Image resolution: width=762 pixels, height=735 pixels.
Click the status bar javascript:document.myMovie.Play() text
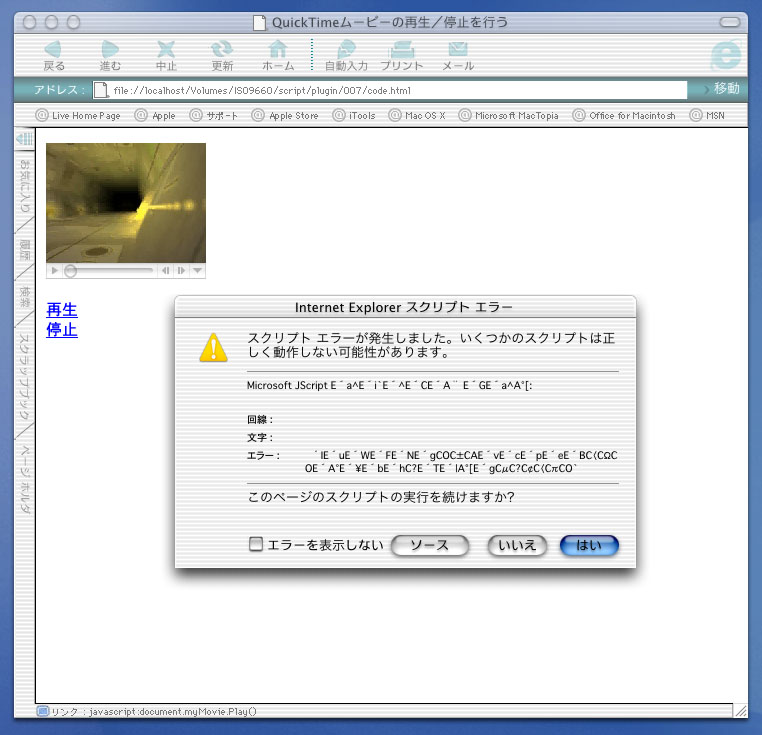[x=173, y=712]
